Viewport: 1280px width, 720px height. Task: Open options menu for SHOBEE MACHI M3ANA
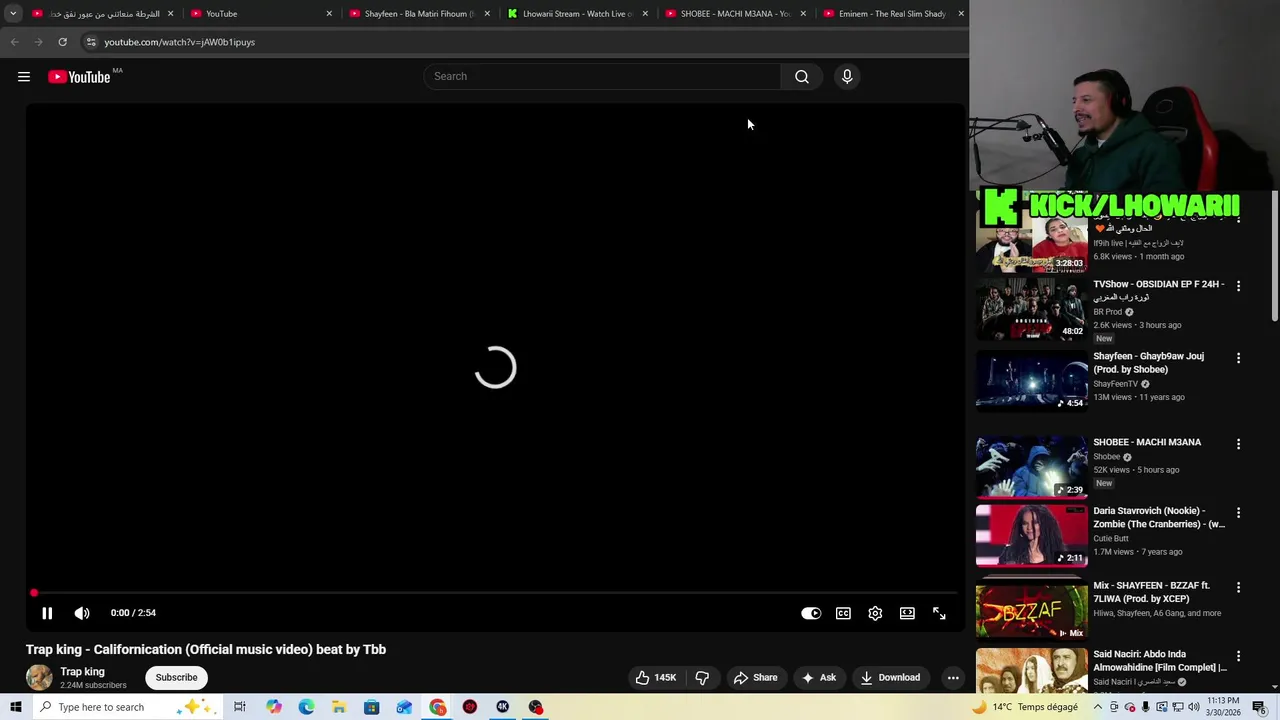pos(1238,444)
